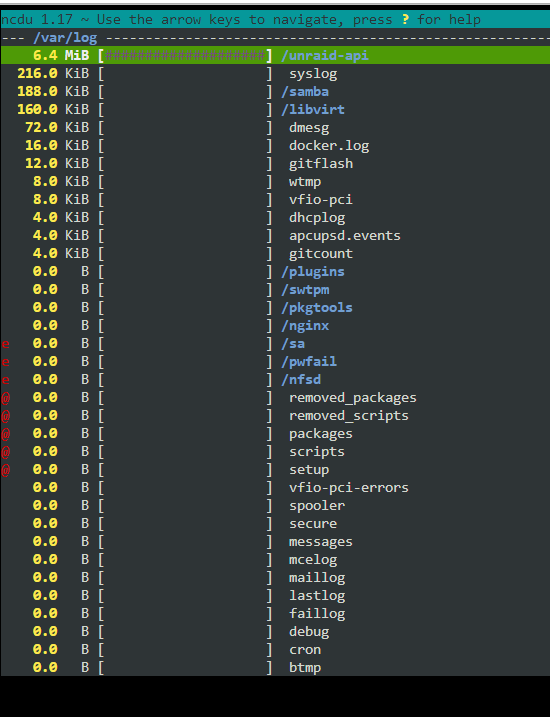
Task: Select the dmesg file entry
Action: coord(309,128)
